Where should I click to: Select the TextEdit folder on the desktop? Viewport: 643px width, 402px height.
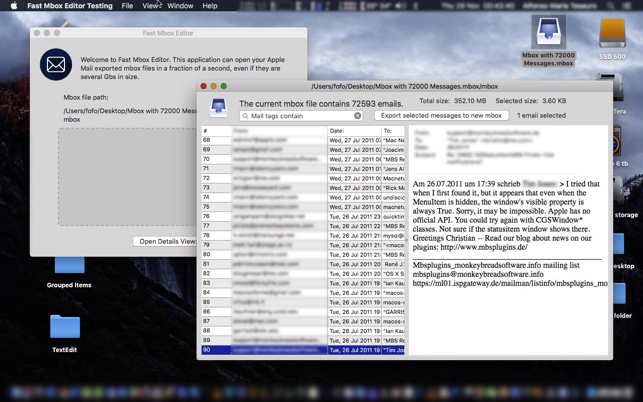click(x=65, y=333)
